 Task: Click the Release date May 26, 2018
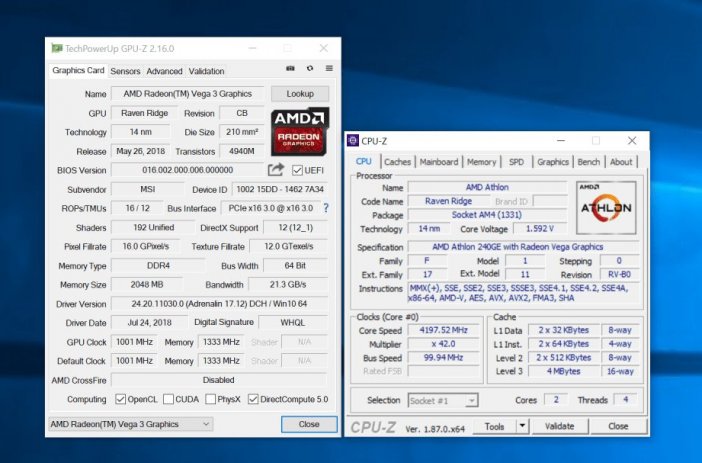[x=141, y=151]
